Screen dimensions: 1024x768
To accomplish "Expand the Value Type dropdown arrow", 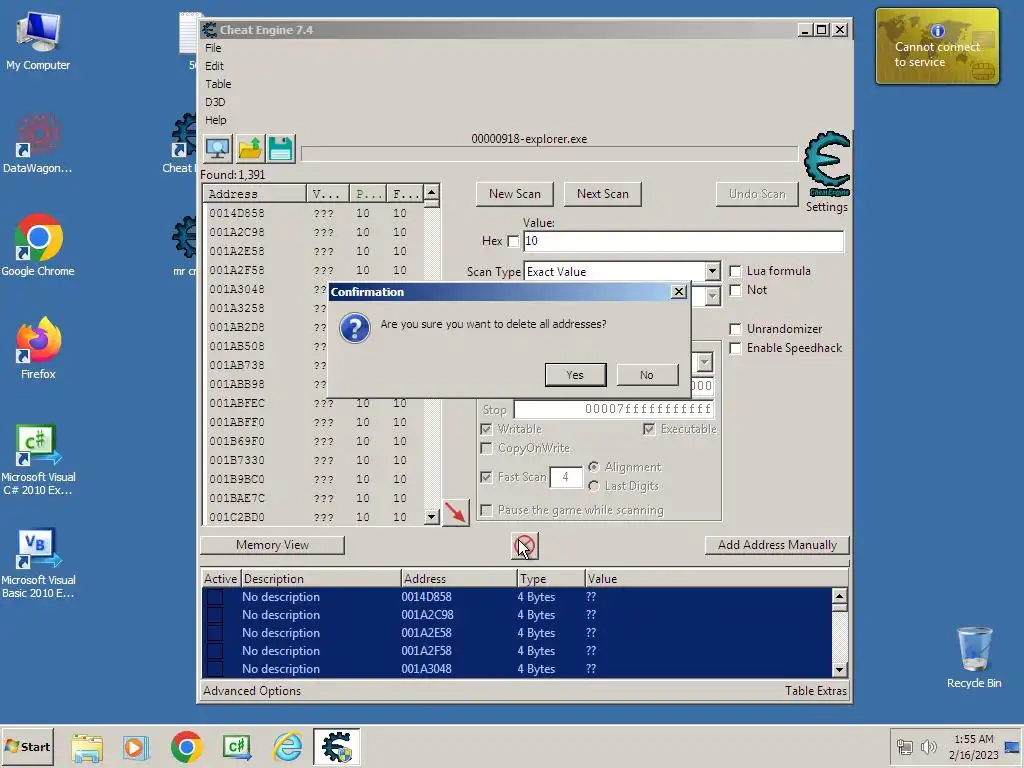I will [x=712, y=296].
